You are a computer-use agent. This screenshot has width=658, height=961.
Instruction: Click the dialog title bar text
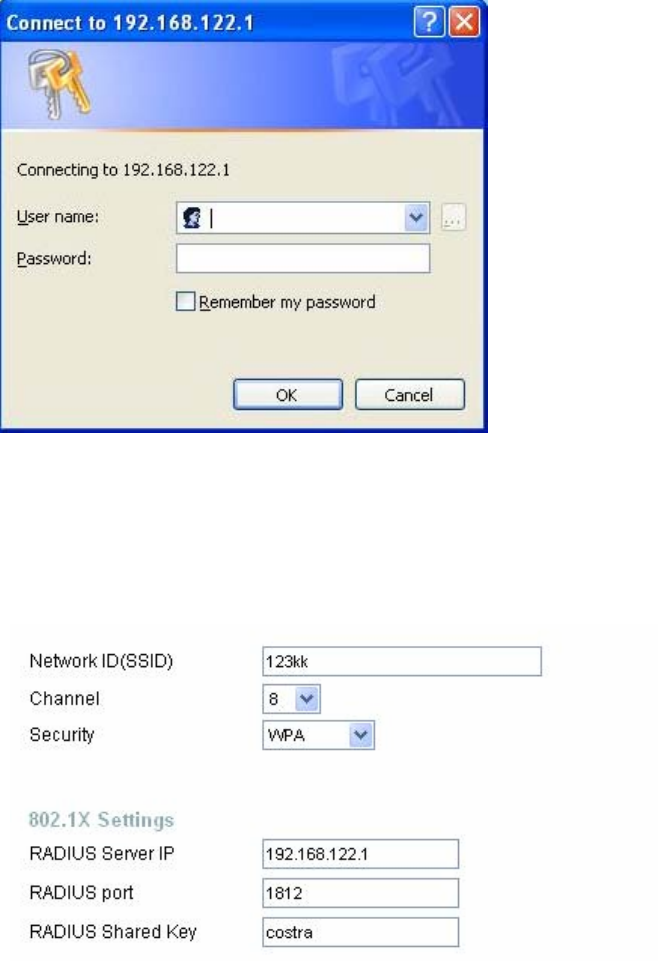(130, 23)
